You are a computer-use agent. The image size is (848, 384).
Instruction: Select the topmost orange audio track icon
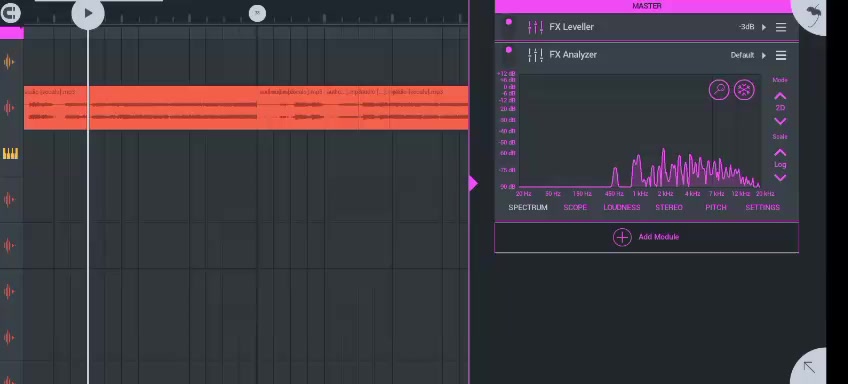tap(9, 62)
